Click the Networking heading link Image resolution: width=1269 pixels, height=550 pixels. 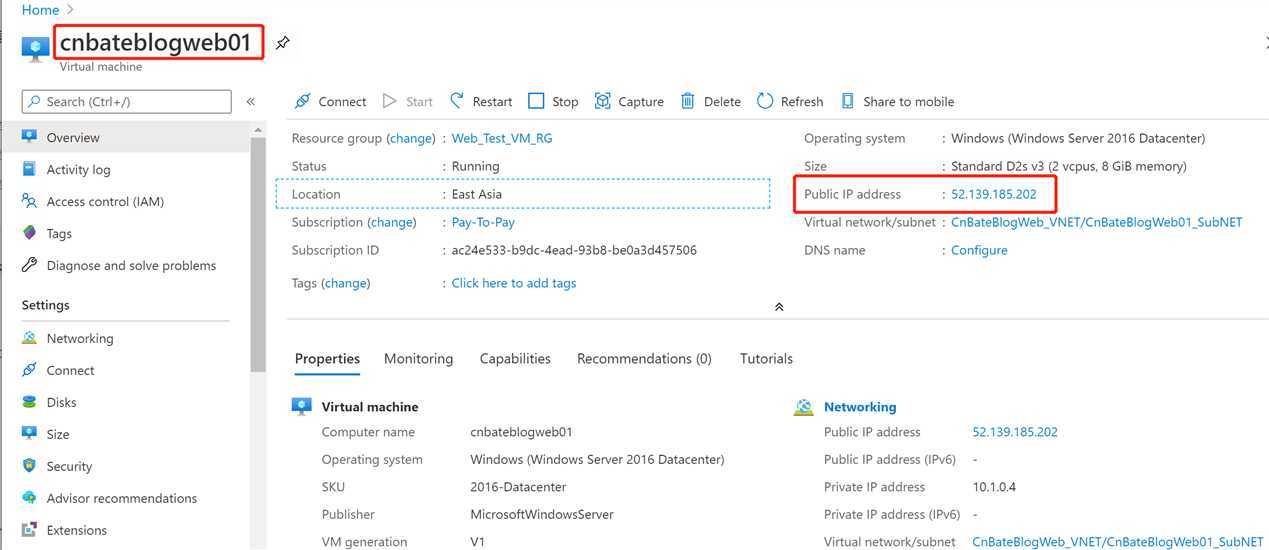860,407
